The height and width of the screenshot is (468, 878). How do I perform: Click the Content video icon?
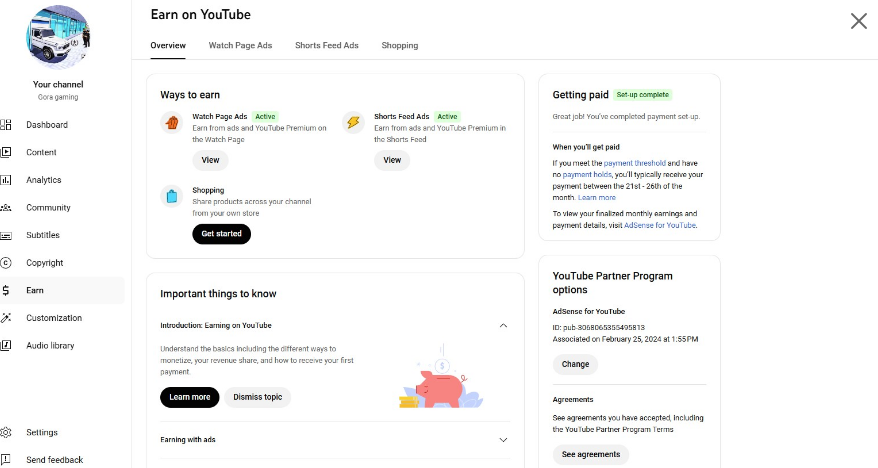coord(6,152)
